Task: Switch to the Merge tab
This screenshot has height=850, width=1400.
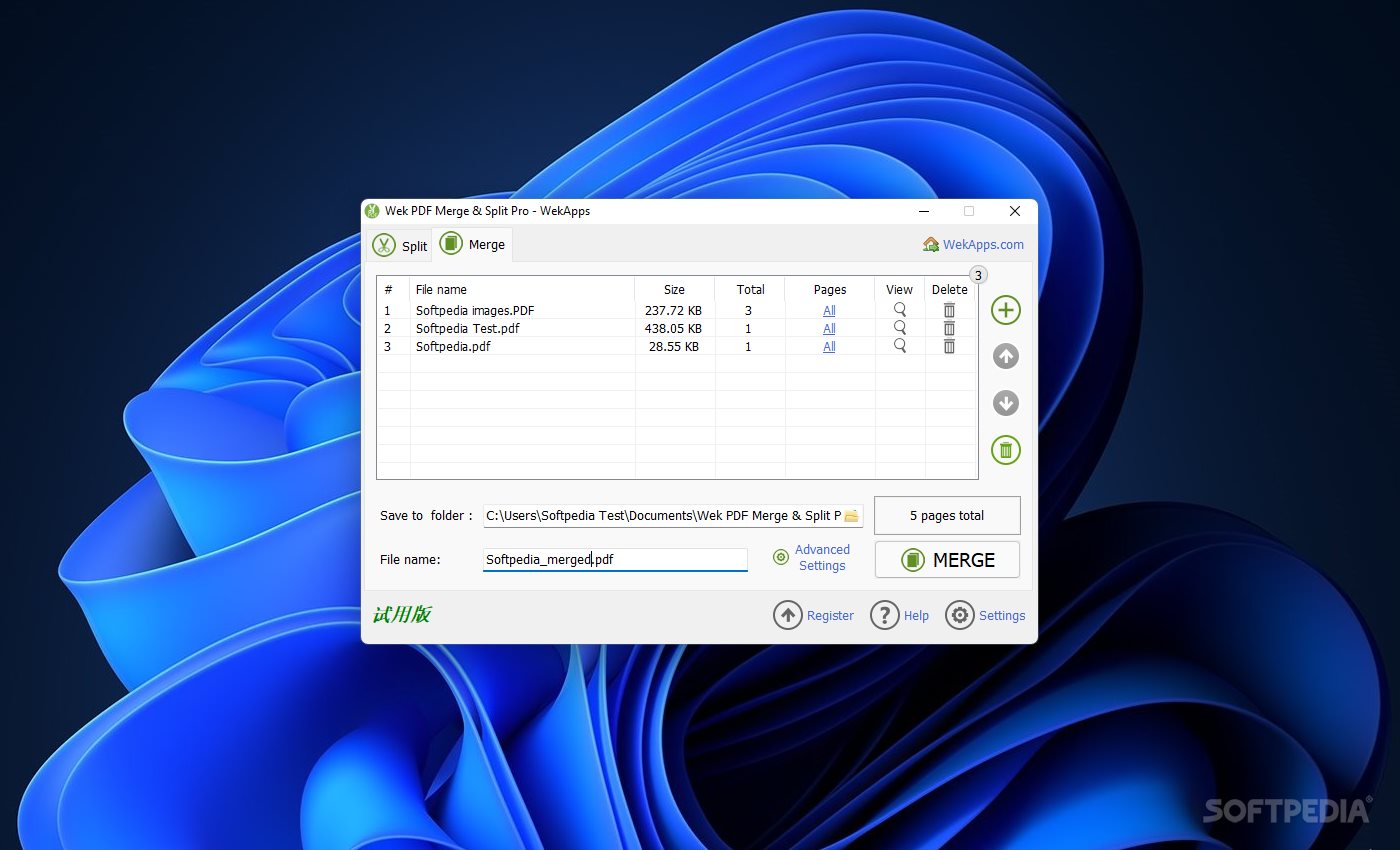Action: click(473, 244)
